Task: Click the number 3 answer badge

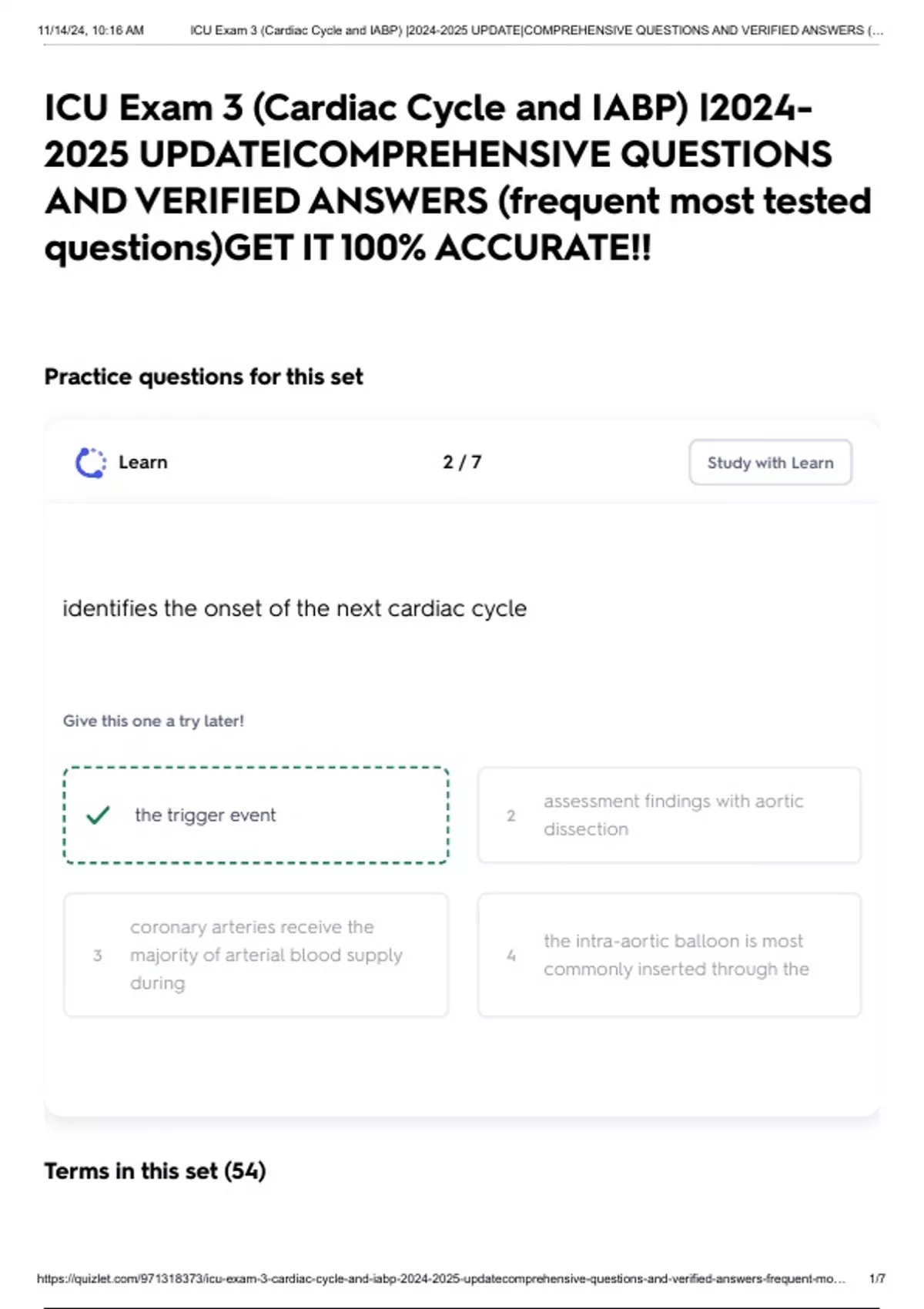Action: 97,956
